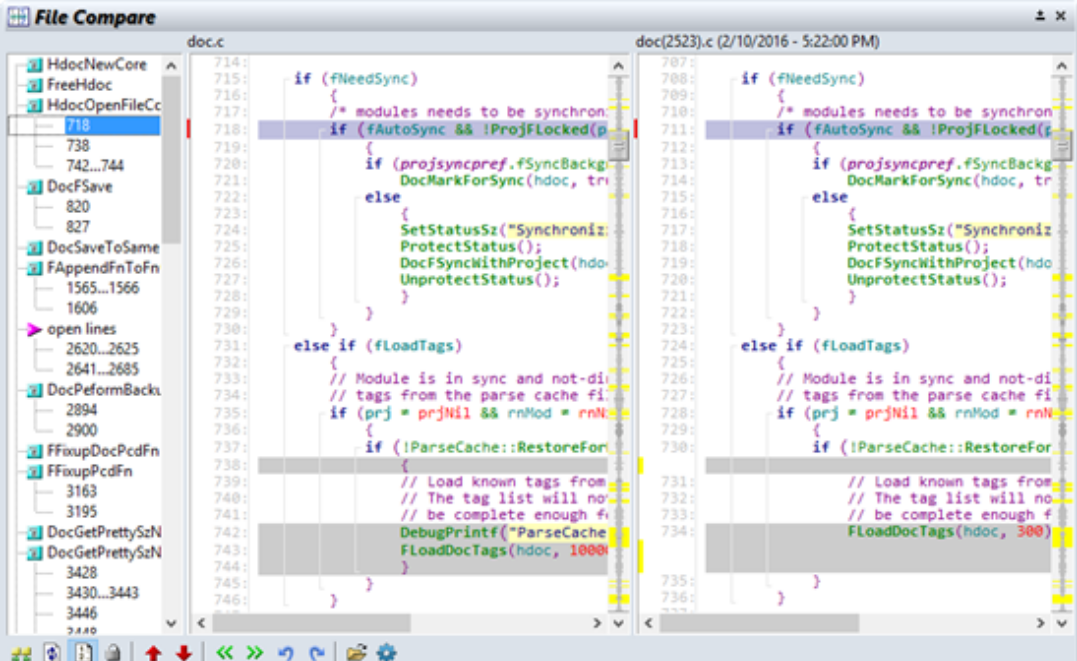Go to difference 1565...1566 under FAppendFnToFn
1077x661 pixels.
point(102,288)
